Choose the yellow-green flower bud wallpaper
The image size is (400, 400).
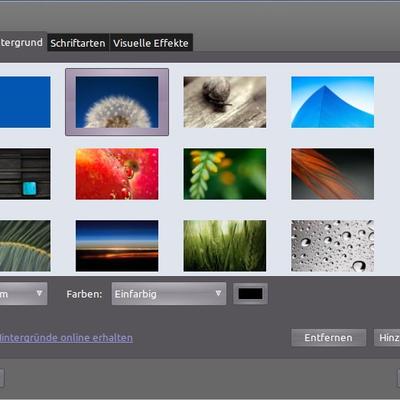pos(225,174)
